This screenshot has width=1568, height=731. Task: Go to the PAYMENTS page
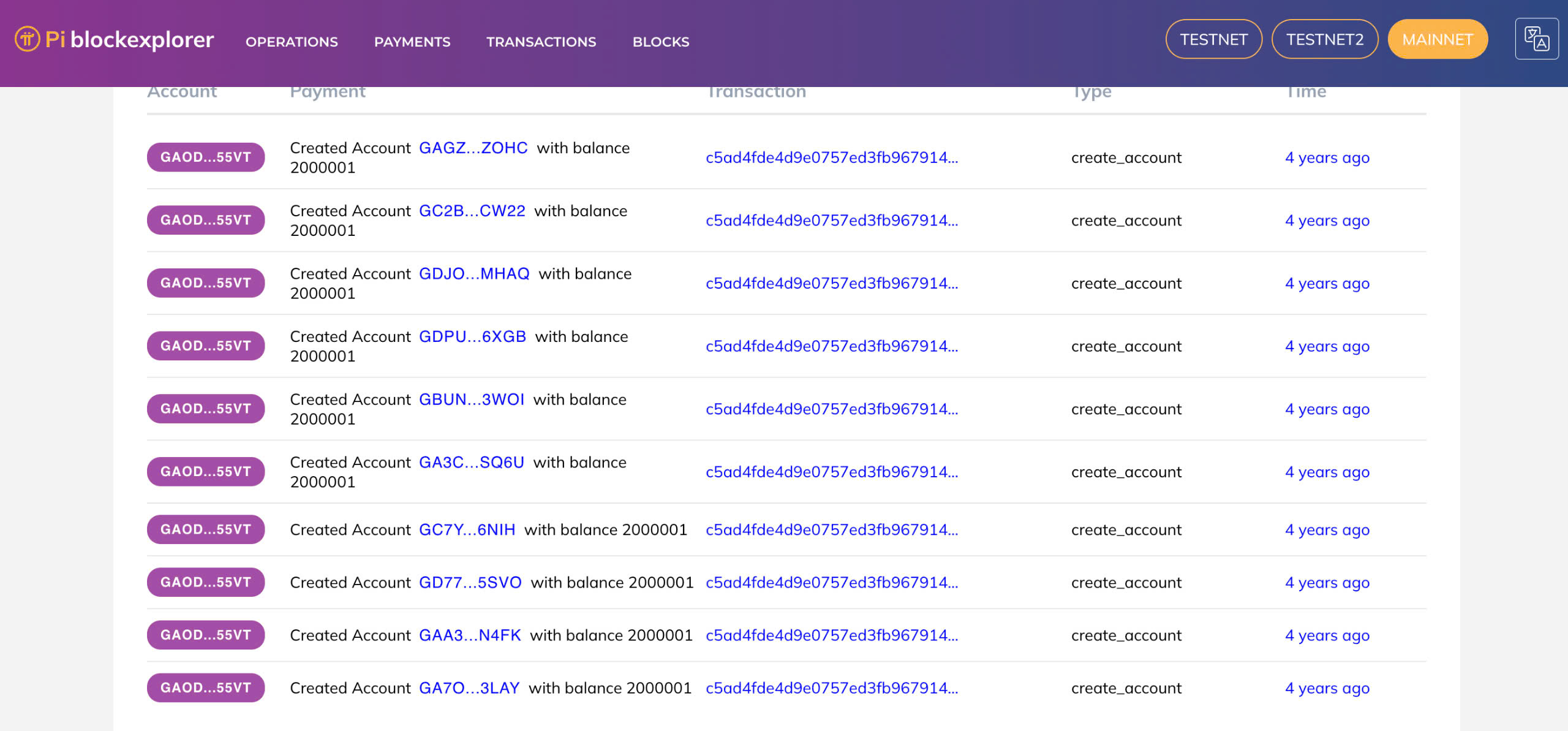click(x=412, y=42)
